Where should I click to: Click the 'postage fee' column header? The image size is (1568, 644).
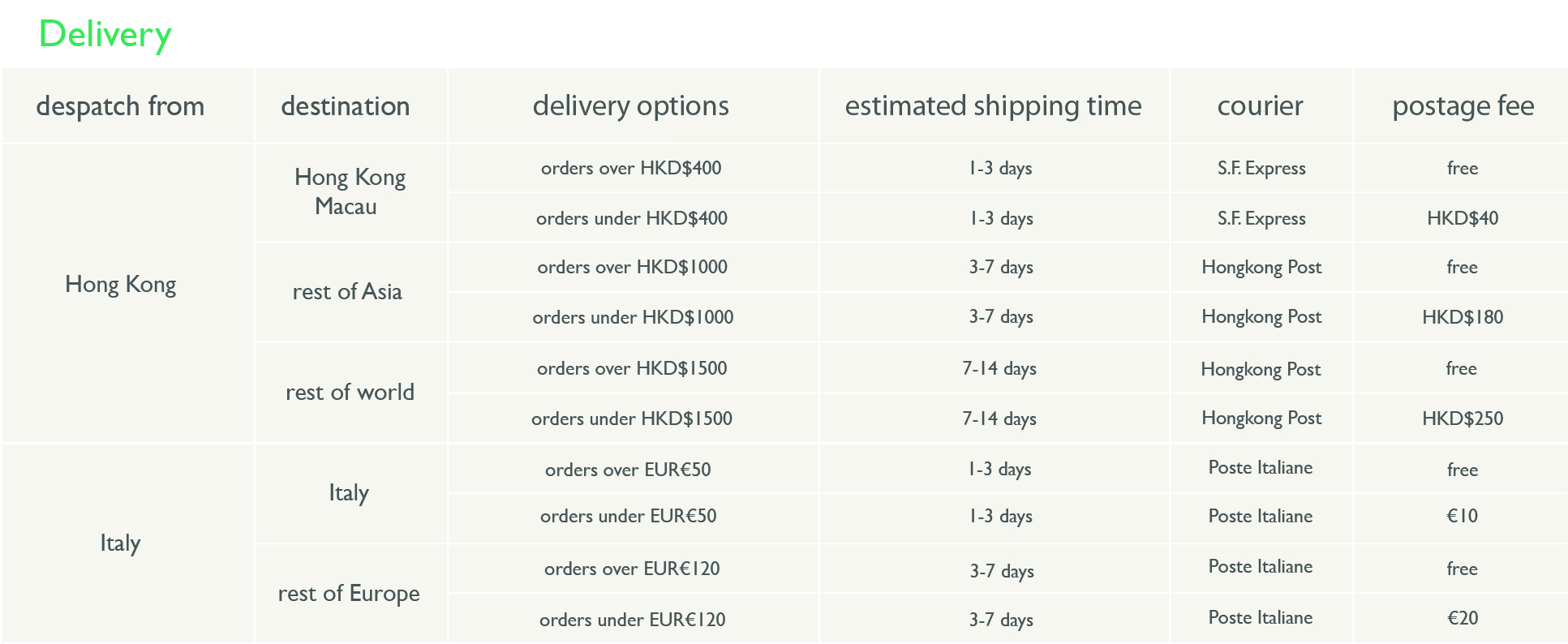click(1463, 106)
